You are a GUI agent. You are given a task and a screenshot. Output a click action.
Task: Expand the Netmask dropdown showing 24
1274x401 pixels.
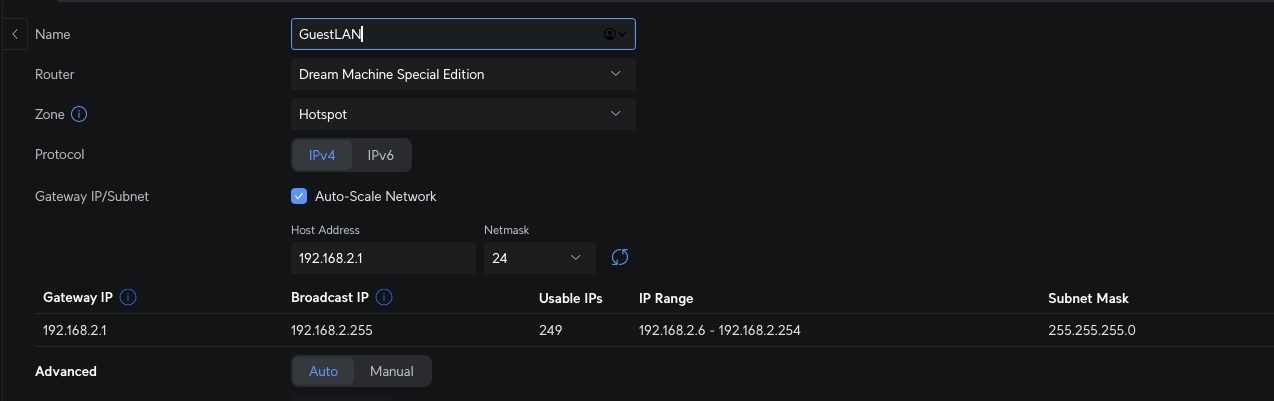[x=540, y=258]
